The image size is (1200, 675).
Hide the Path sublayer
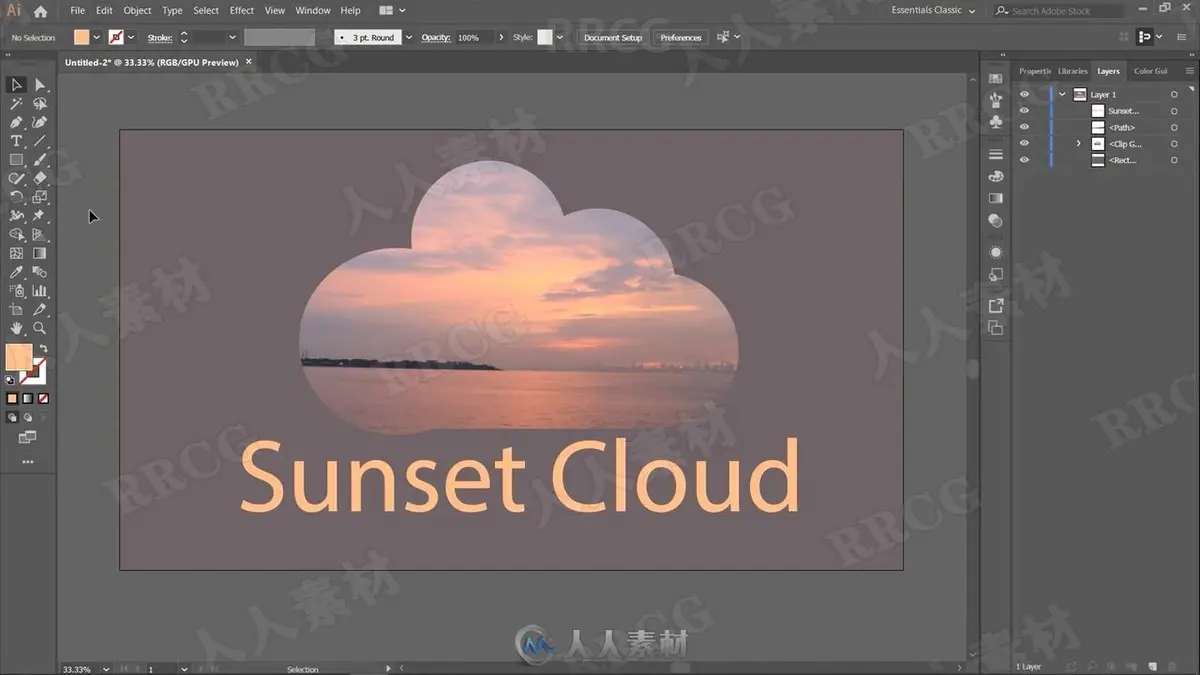(x=1024, y=127)
